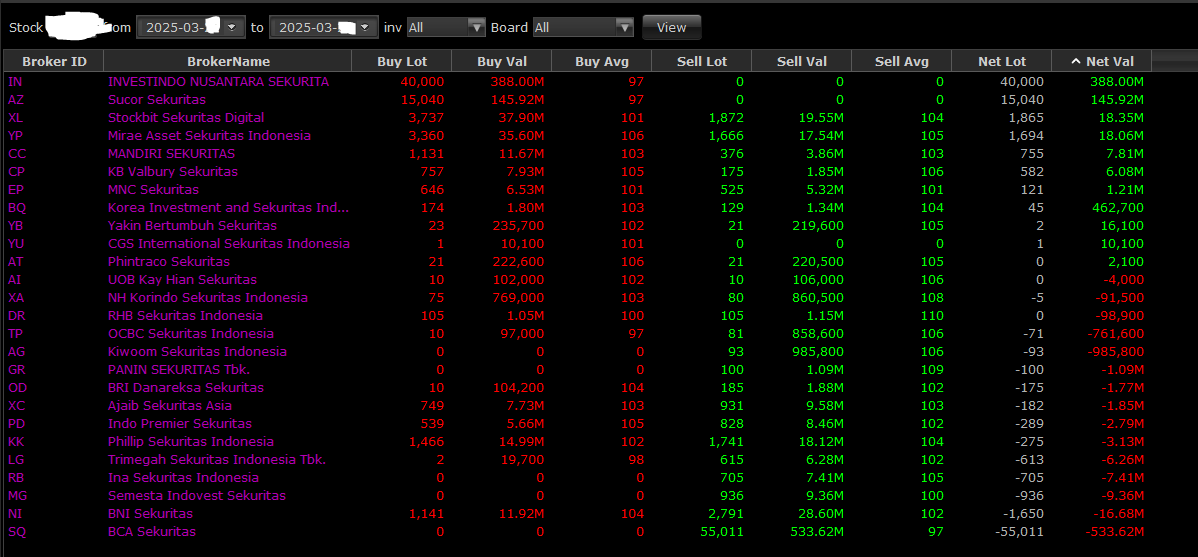The image size is (1198, 557).
Task: Click broker ID code SQ
Action: pos(17,532)
